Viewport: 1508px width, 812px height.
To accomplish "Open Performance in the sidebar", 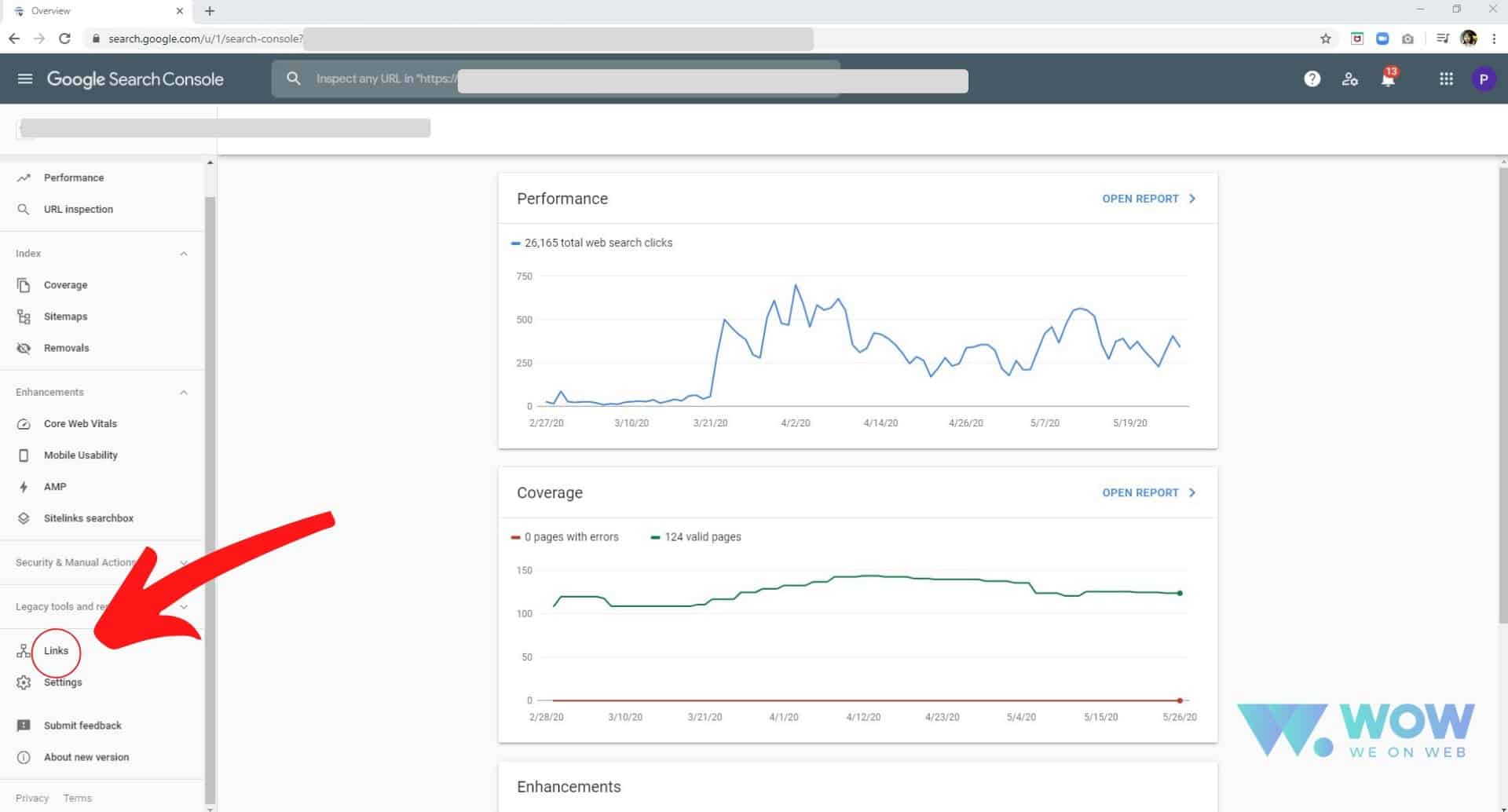I will (73, 177).
